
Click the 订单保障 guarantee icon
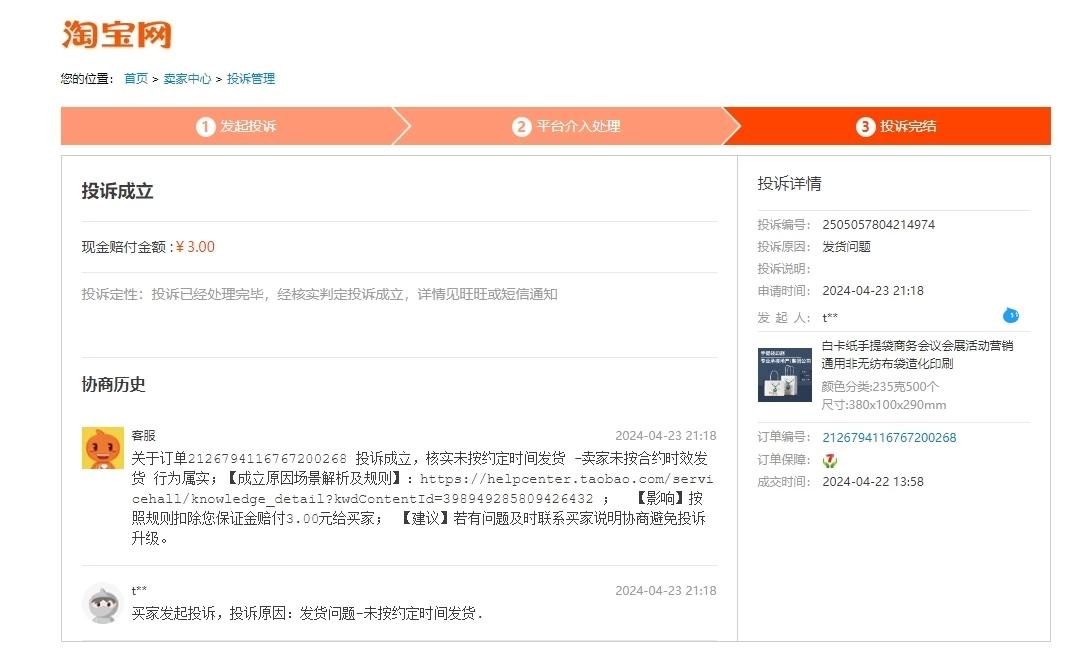[x=830, y=461]
